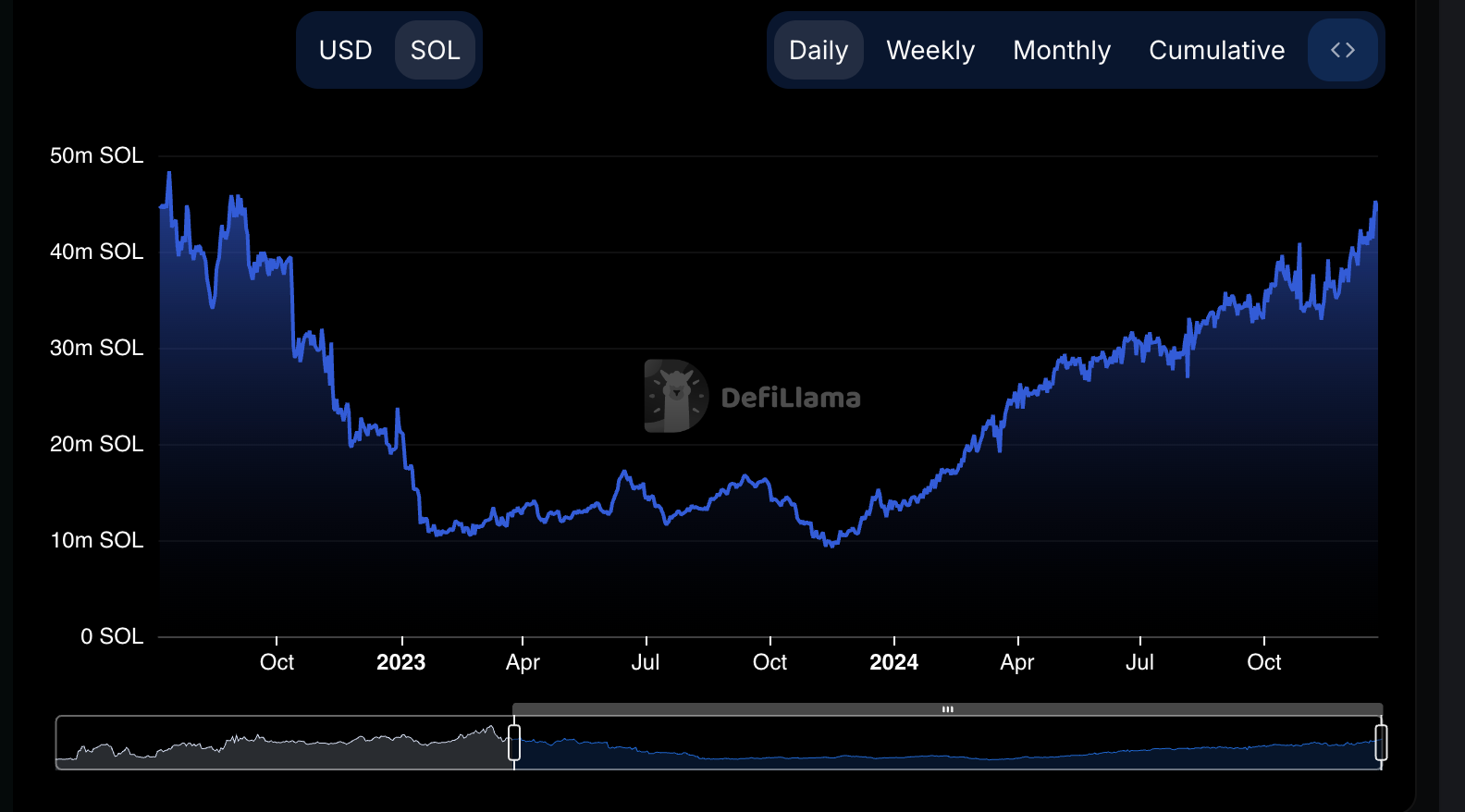
Task: Click the 10m SOL axis label
Action: coord(97,540)
